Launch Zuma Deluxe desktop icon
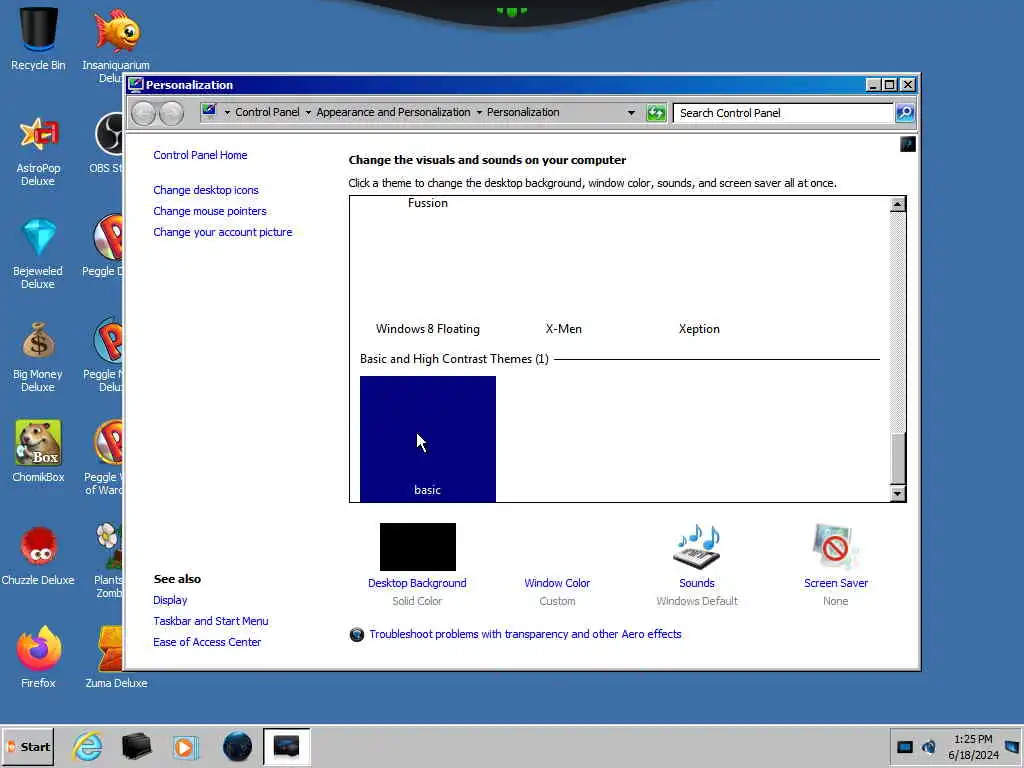This screenshot has width=1024, height=768. (116, 656)
